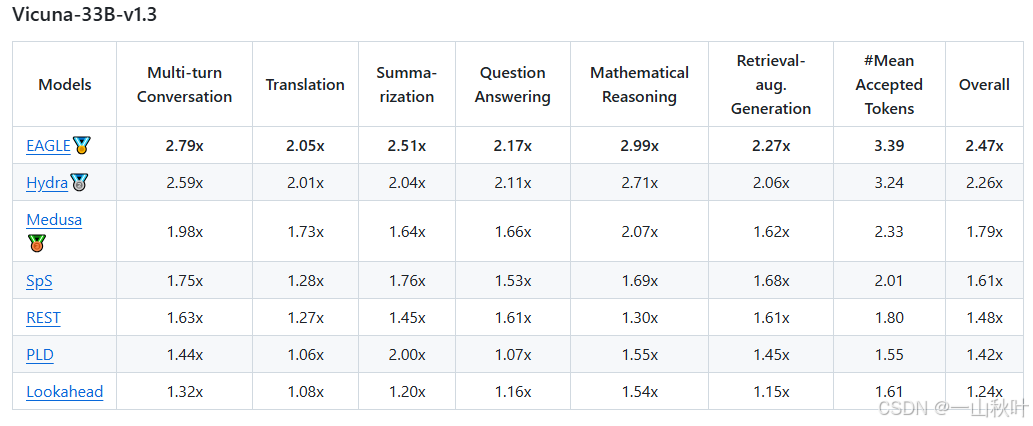Click PLD's 2.00x Summarization cell
The image size is (1033, 426).
pyautogui.click(x=406, y=355)
